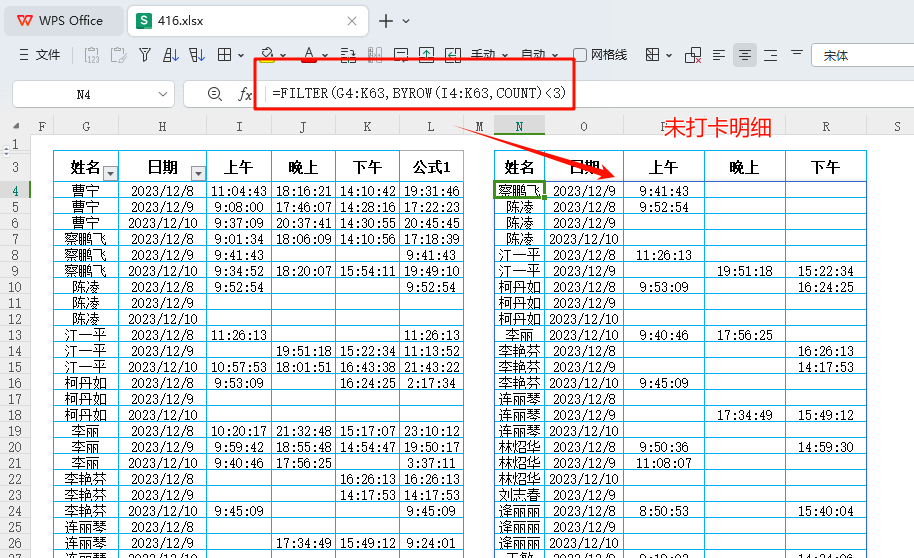
Task: Click the 8:50:53 cell
Action: 664,511
